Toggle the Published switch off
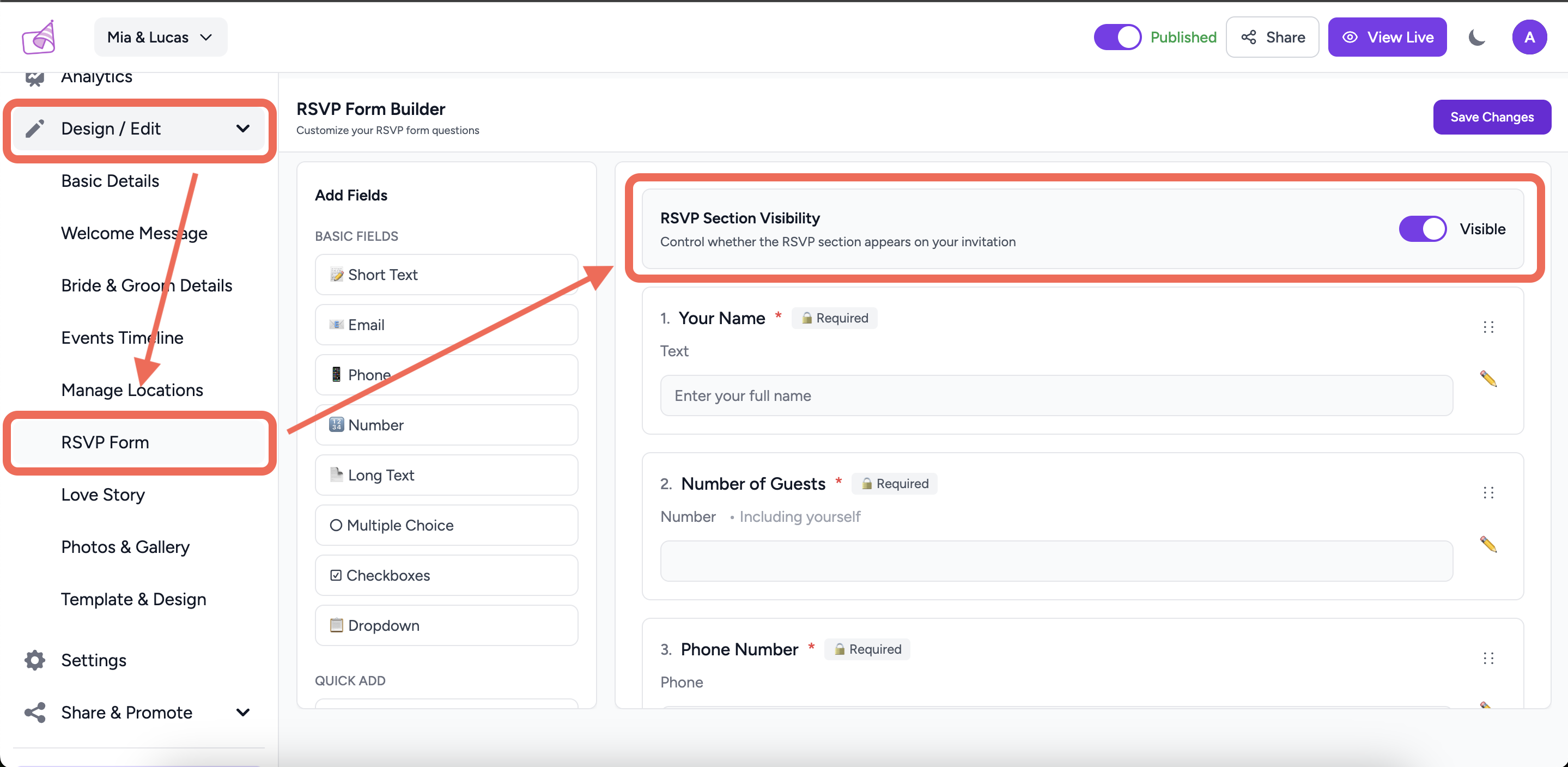Image resolution: width=1568 pixels, height=767 pixels. [x=1117, y=37]
